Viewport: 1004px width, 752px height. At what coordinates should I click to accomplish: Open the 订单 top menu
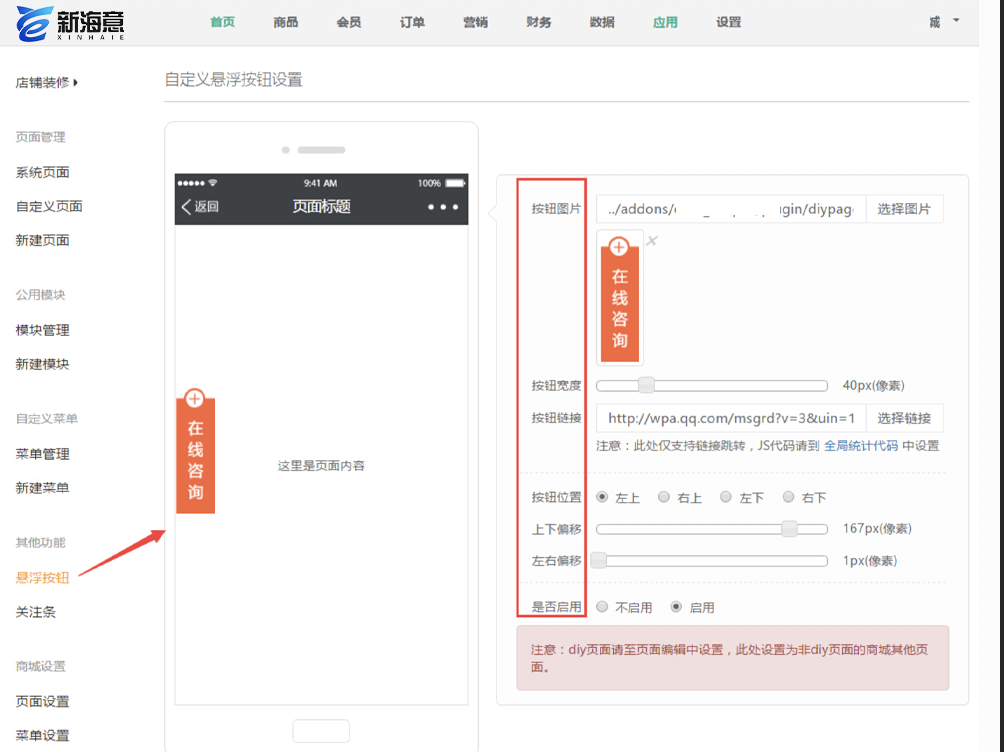tap(412, 22)
